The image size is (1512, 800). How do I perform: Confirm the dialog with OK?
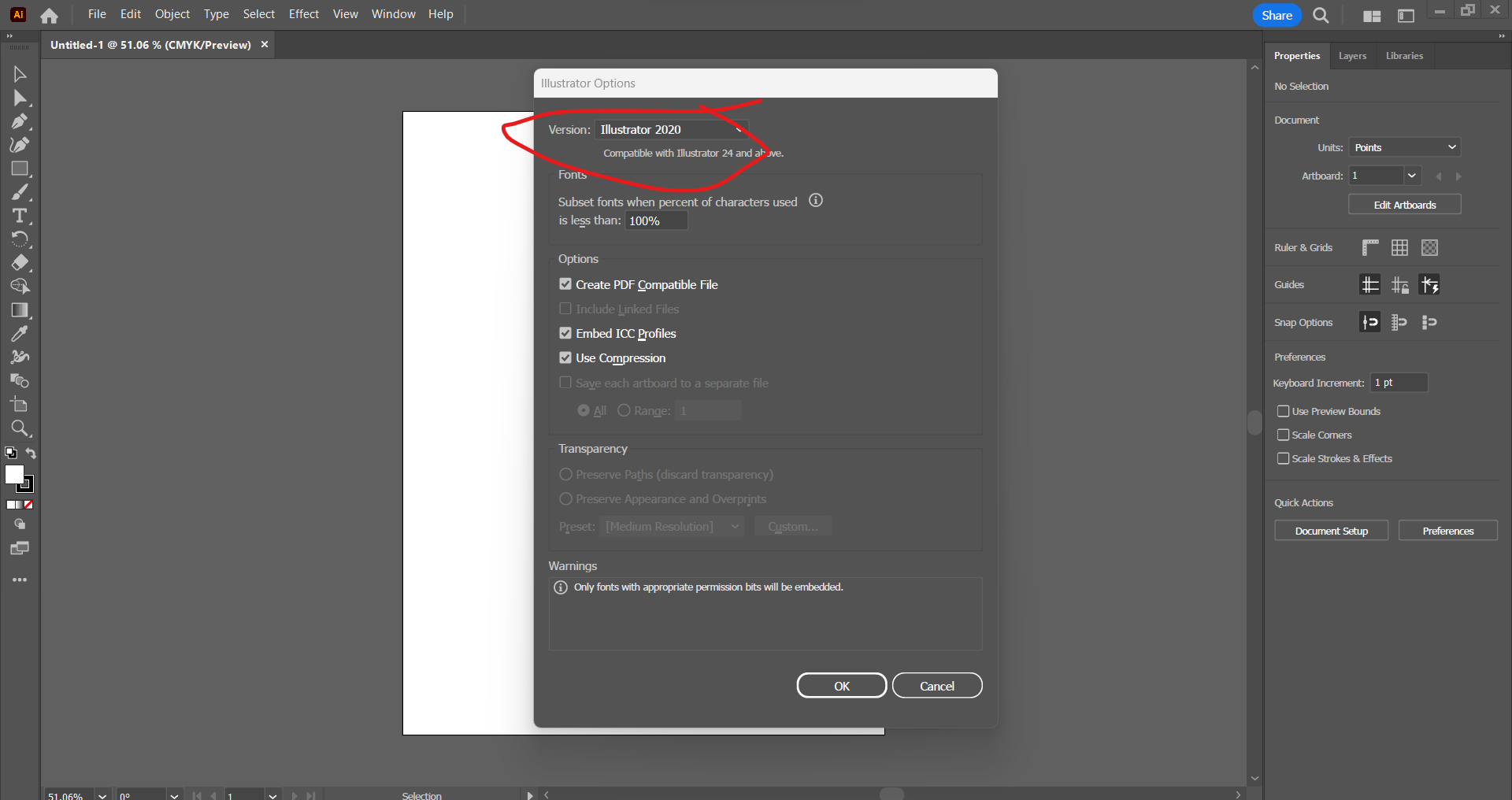pyautogui.click(x=840, y=685)
